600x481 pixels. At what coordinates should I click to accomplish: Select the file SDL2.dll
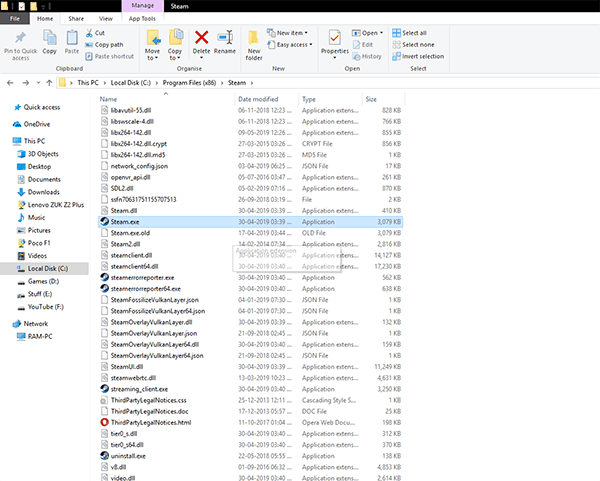[251, 188]
